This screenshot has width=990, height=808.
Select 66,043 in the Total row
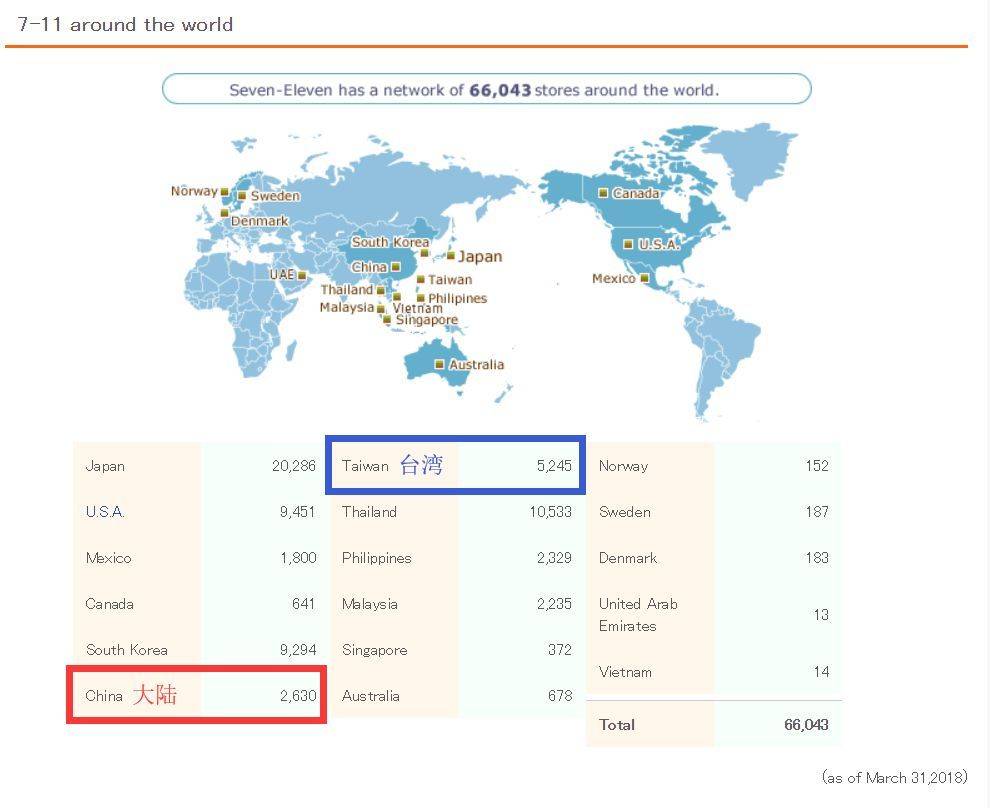[806, 725]
